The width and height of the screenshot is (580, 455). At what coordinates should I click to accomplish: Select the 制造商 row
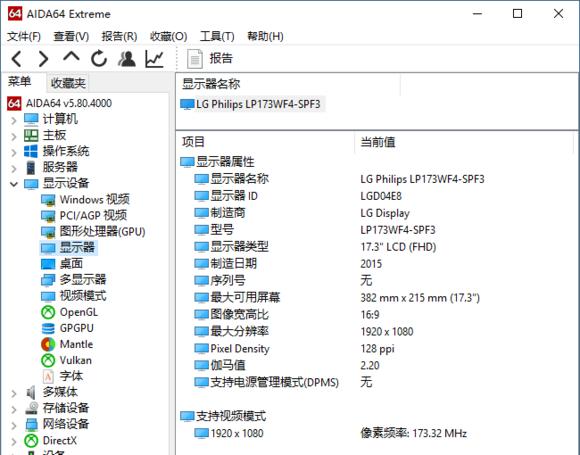pos(220,213)
